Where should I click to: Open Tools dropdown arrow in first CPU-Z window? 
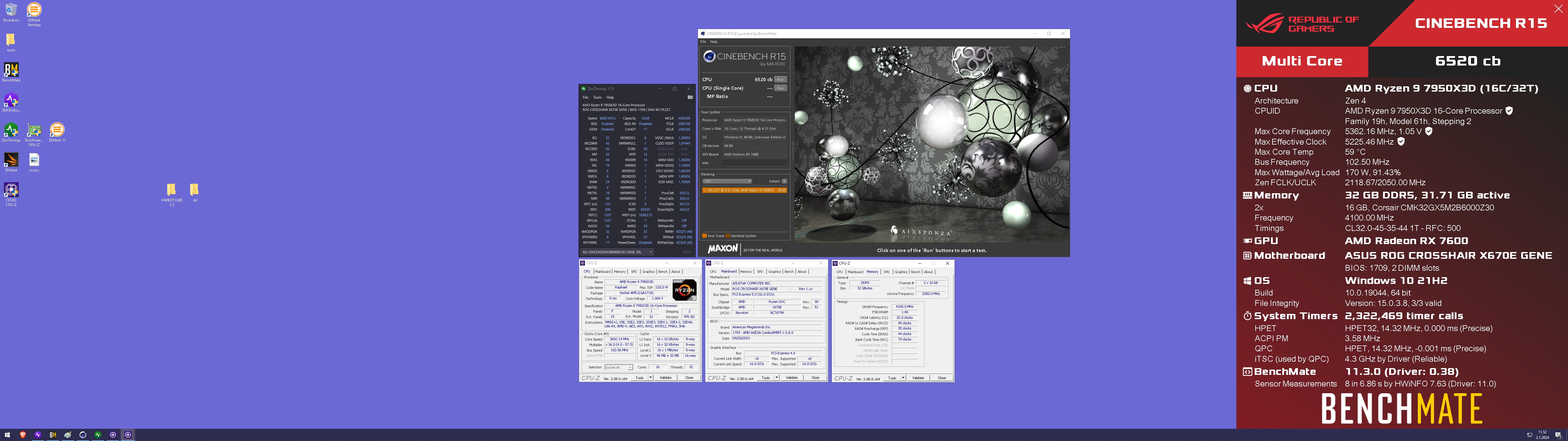pos(651,378)
